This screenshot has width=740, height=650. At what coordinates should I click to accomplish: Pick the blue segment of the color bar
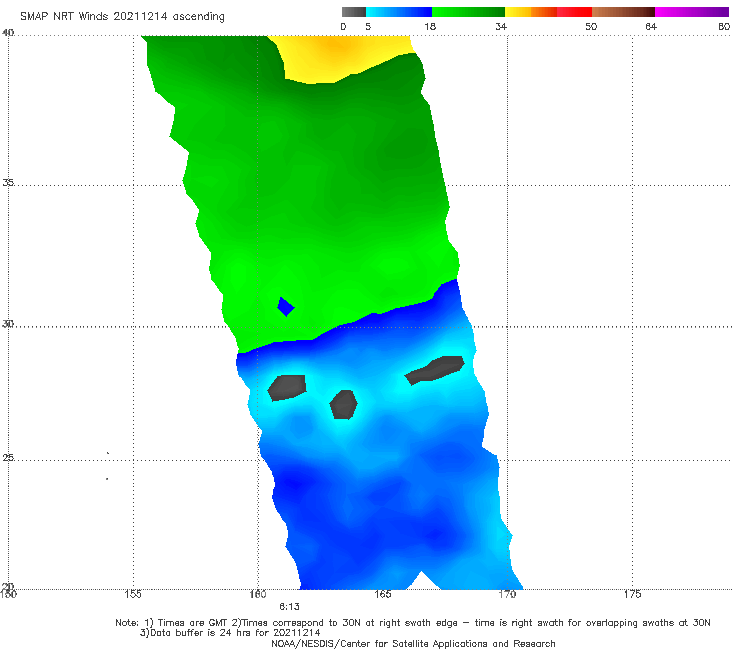399,12
